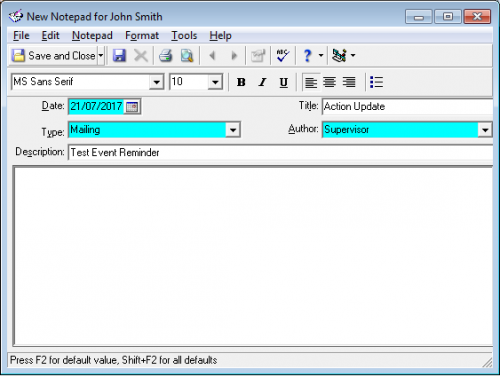Click the Print icon
Viewport: 500px width, 377px height.
click(165, 55)
